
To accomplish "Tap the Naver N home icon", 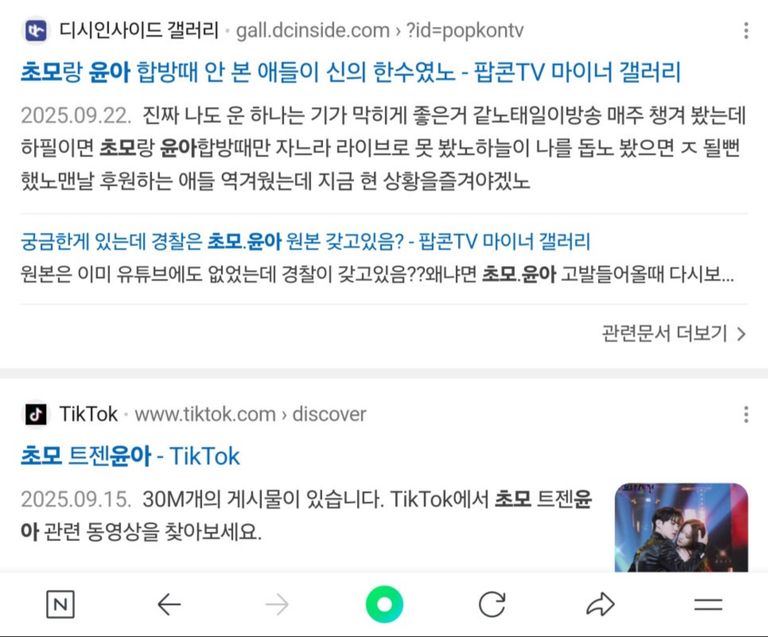I will [60, 604].
